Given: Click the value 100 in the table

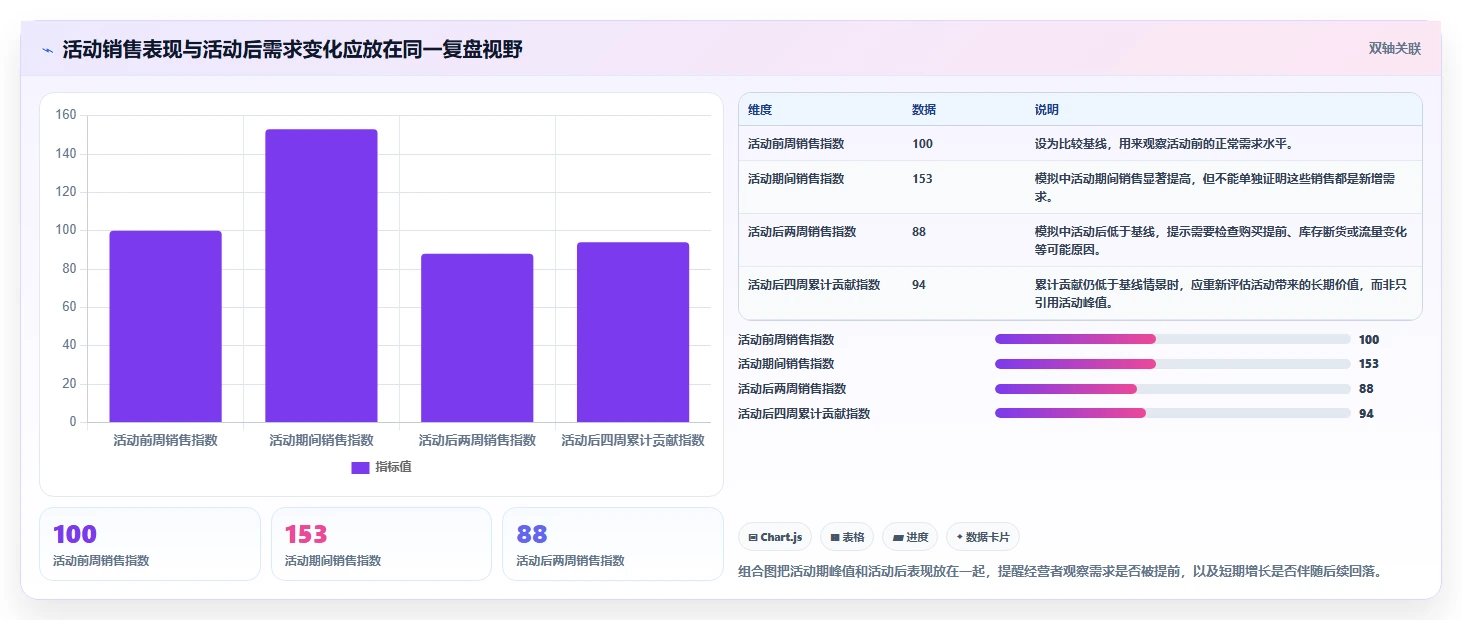Looking at the screenshot, I should tap(922, 144).
